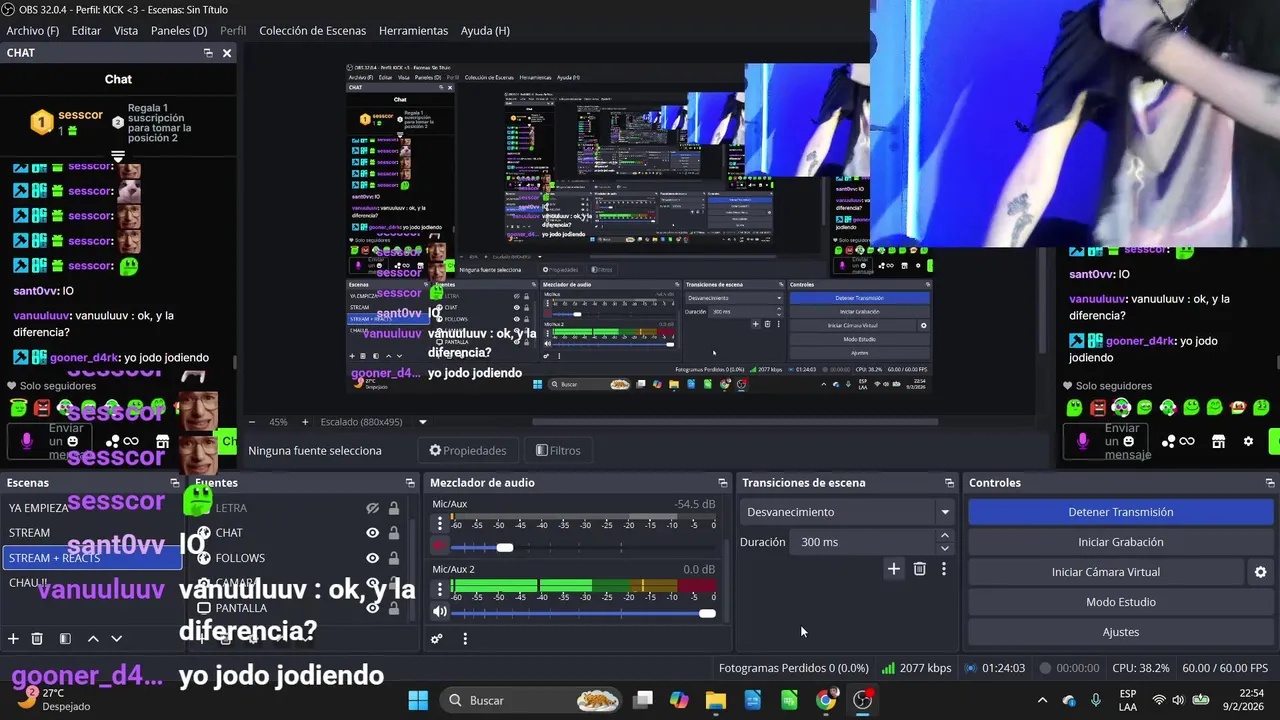This screenshot has width=1280, height=720.
Task: Open the shop icon in preview chat
Action: point(1218,441)
